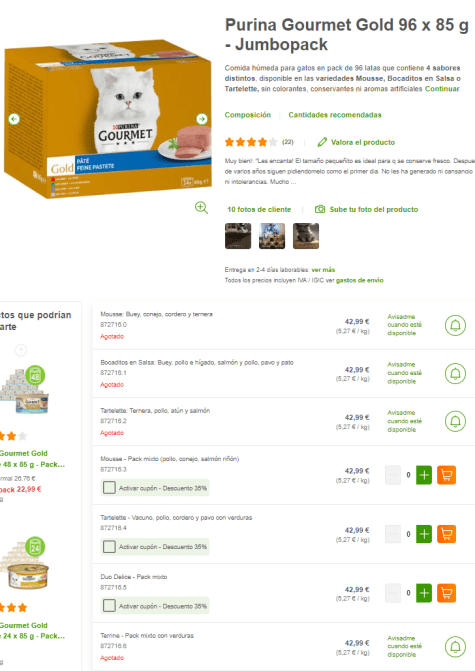Click notify bell for Bocaditos en Salsa
Viewport: 475px width, 671px height.
[x=455, y=373]
